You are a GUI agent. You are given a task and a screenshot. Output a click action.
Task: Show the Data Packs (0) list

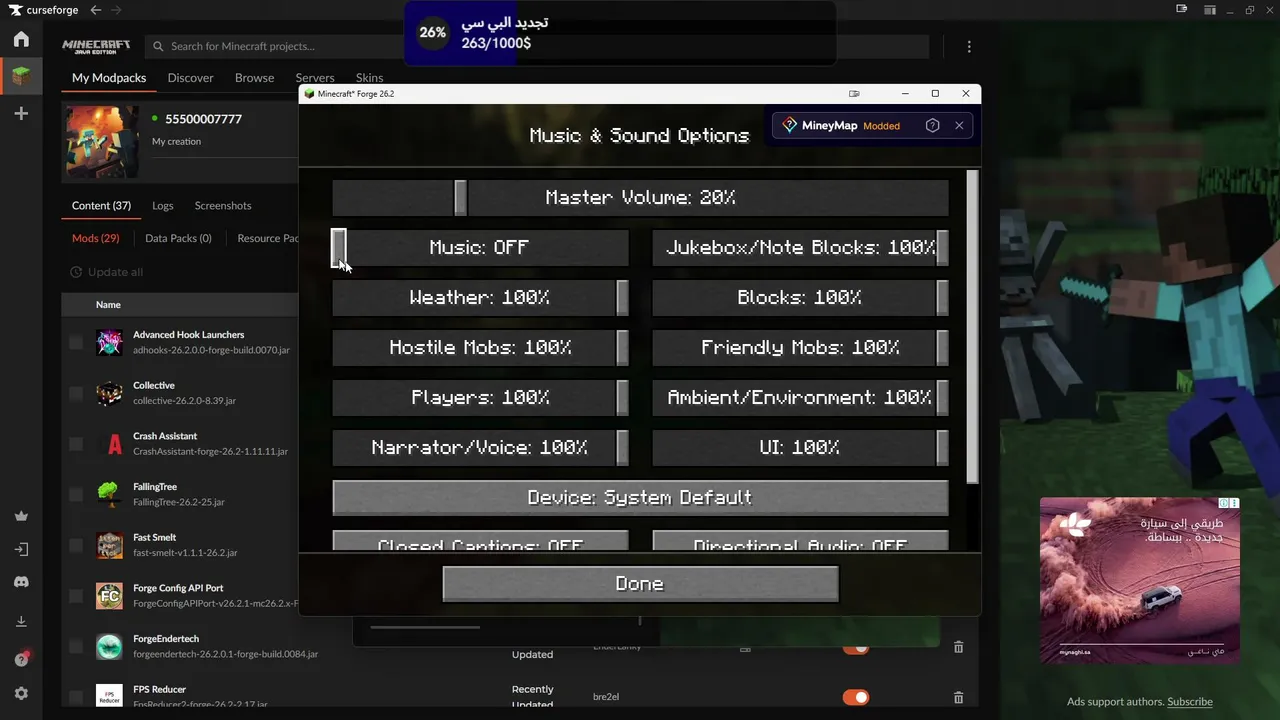pos(178,239)
